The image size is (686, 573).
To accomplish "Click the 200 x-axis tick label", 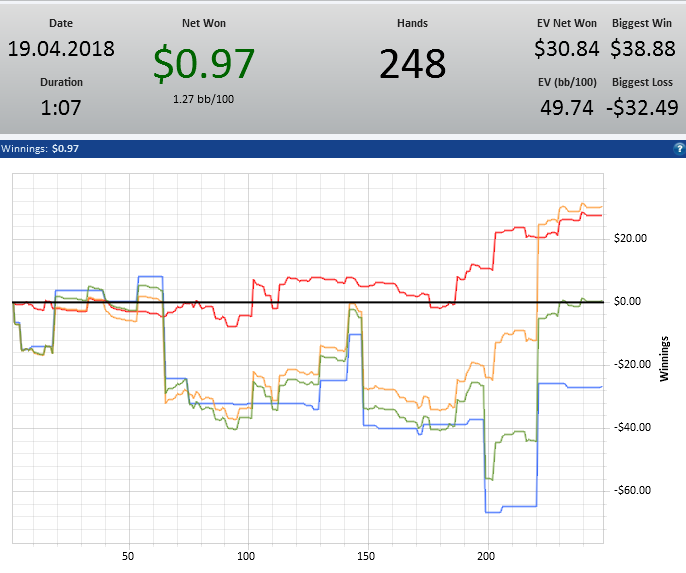I will [486, 556].
